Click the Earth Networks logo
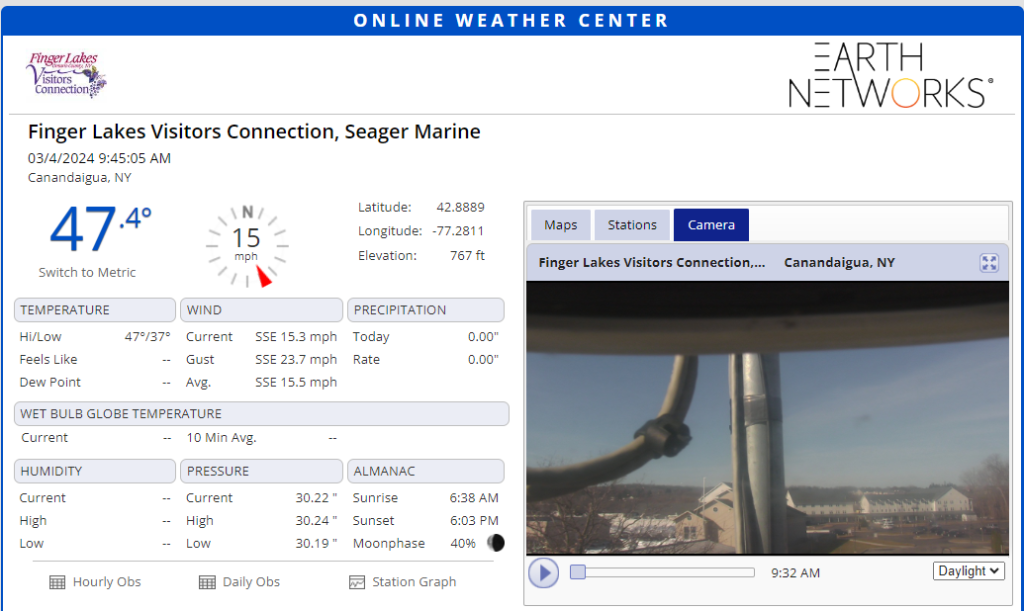 [890, 75]
